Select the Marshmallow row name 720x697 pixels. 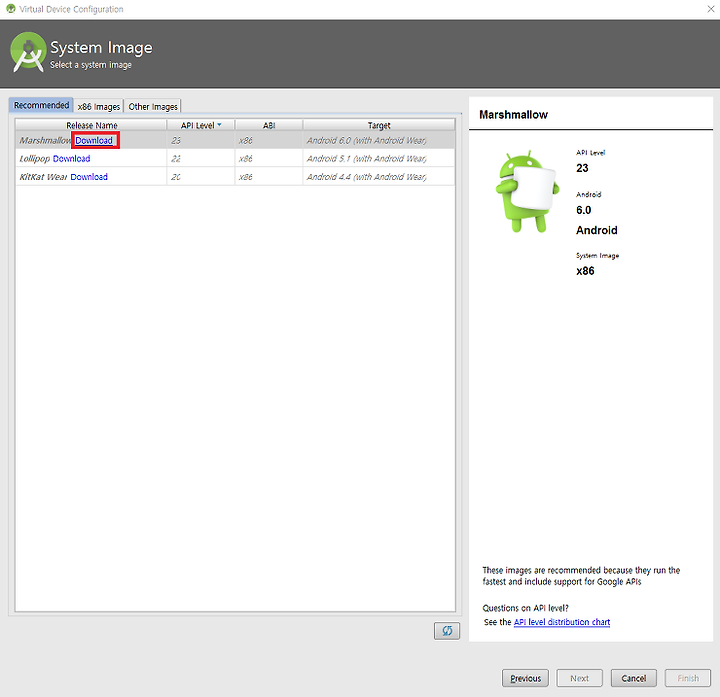[45, 141]
